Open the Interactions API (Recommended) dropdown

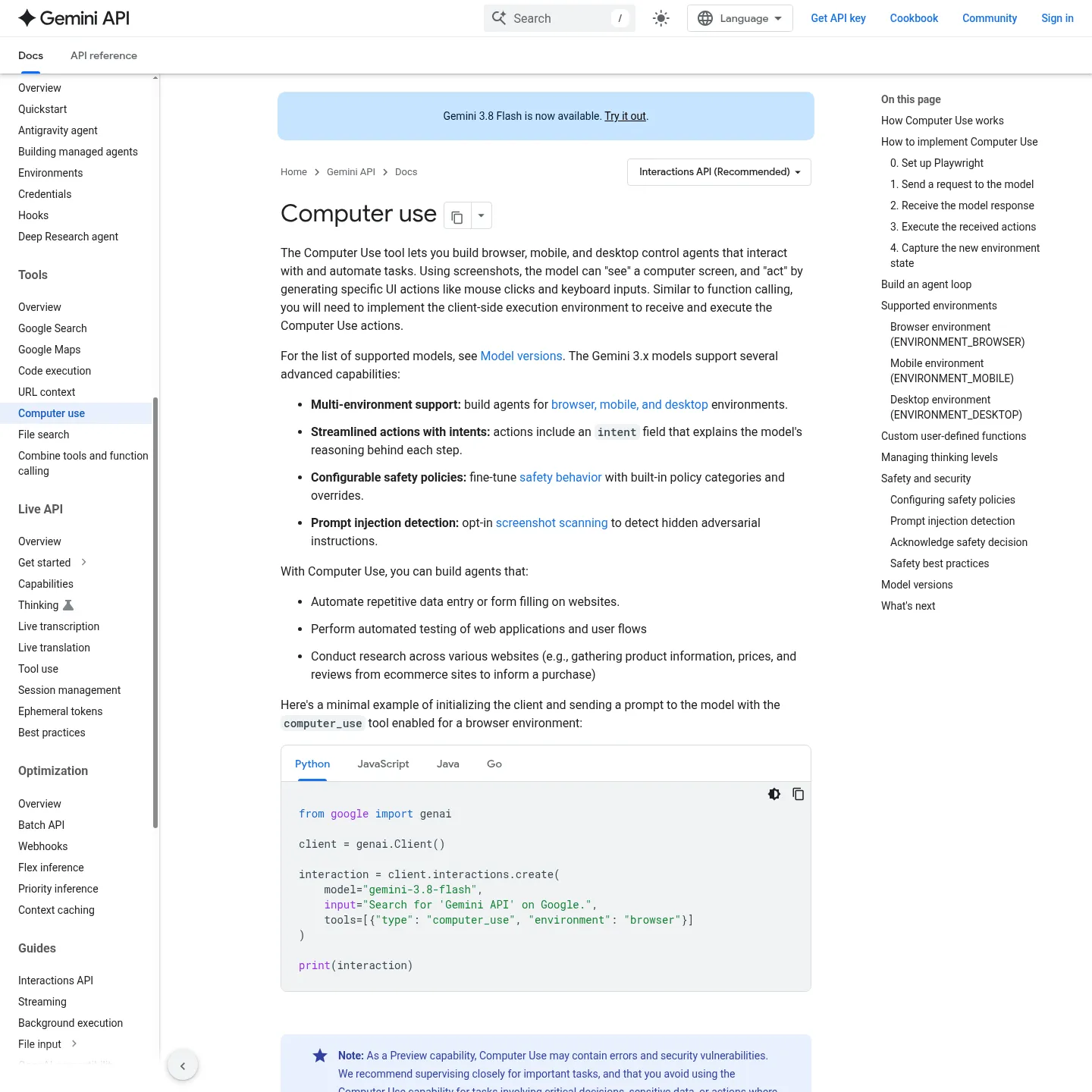[719, 172]
